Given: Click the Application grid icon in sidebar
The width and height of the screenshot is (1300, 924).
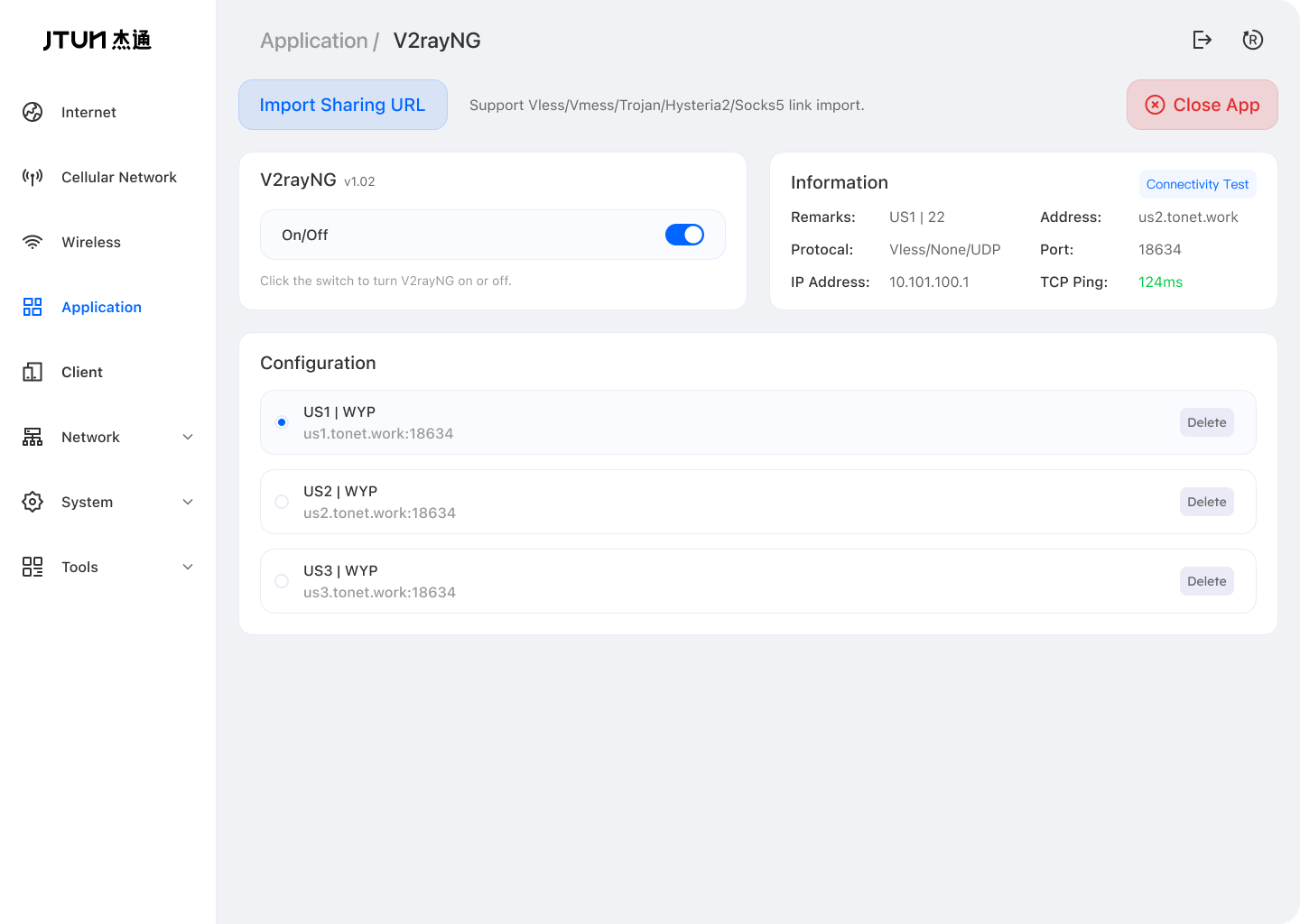Looking at the screenshot, I should point(32,307).
